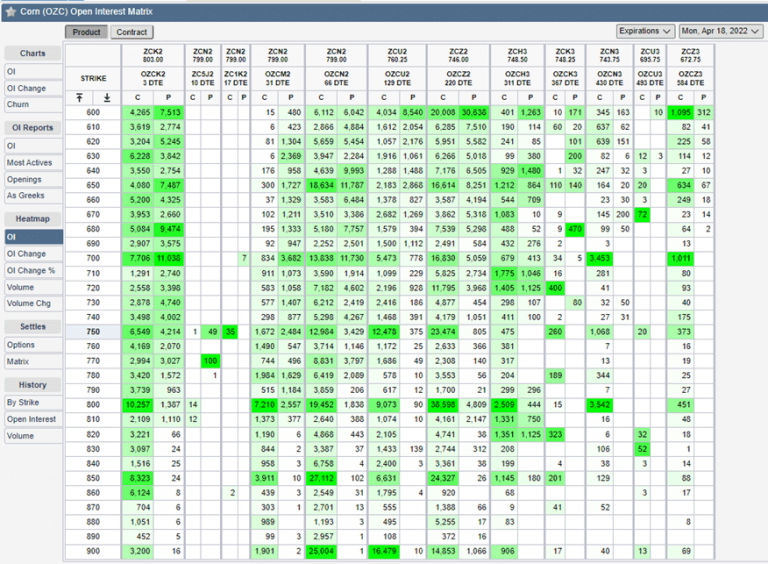The image size is (768, 564).
Task: Click the Heatmap section header
Action: tap(33, 219)
